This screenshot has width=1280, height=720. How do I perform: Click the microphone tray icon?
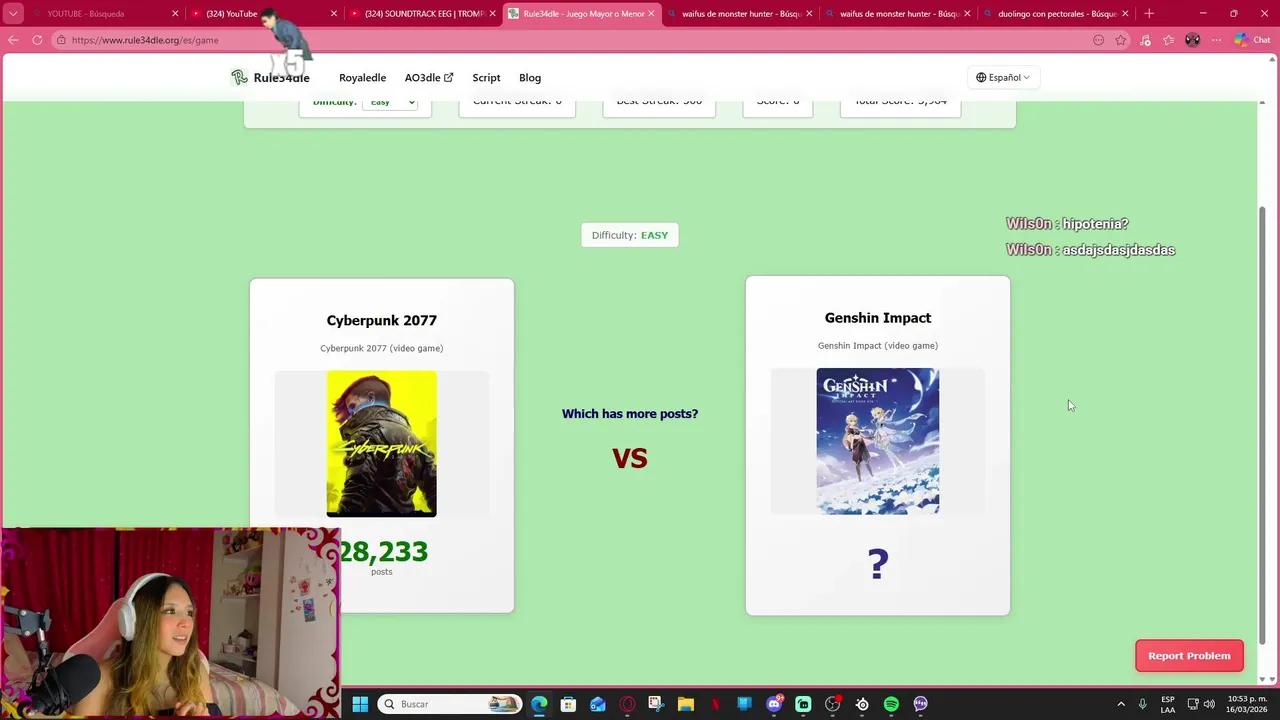(x=1143, y=704)
